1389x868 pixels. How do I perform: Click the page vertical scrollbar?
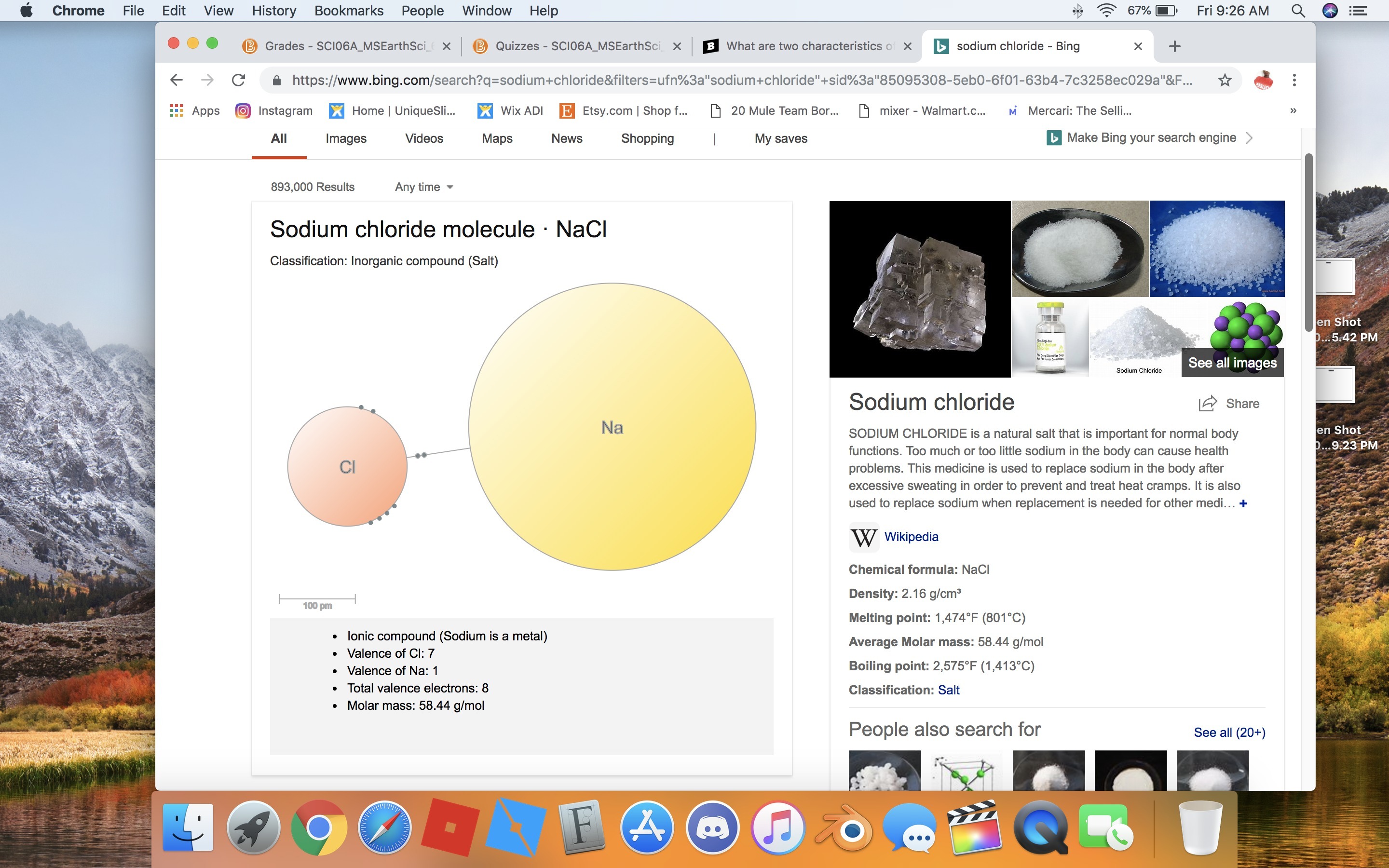point(1308,241)
